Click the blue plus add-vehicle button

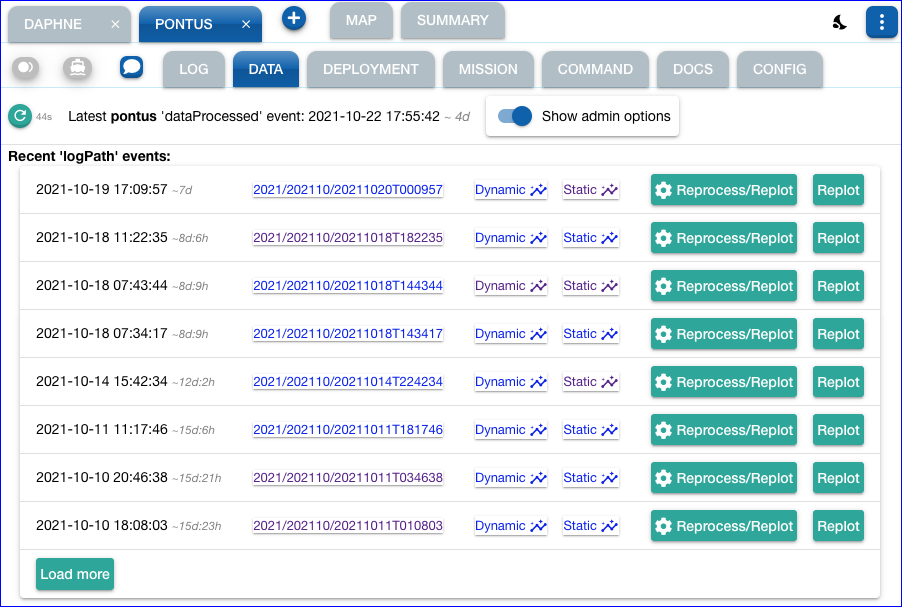293,19
